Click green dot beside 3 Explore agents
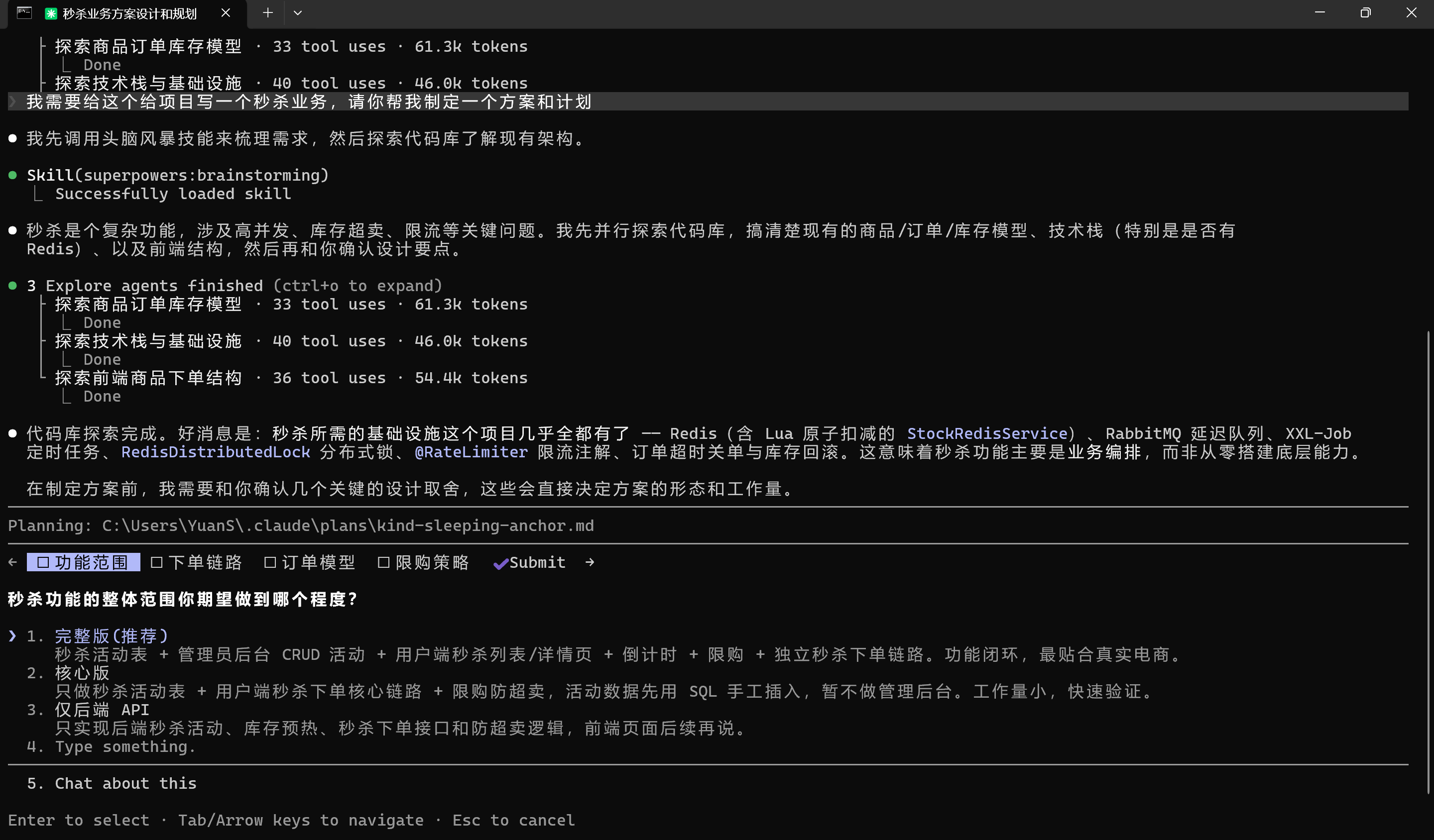Image resolution: width=1434 pixels, height=840 pixels. 12,286
